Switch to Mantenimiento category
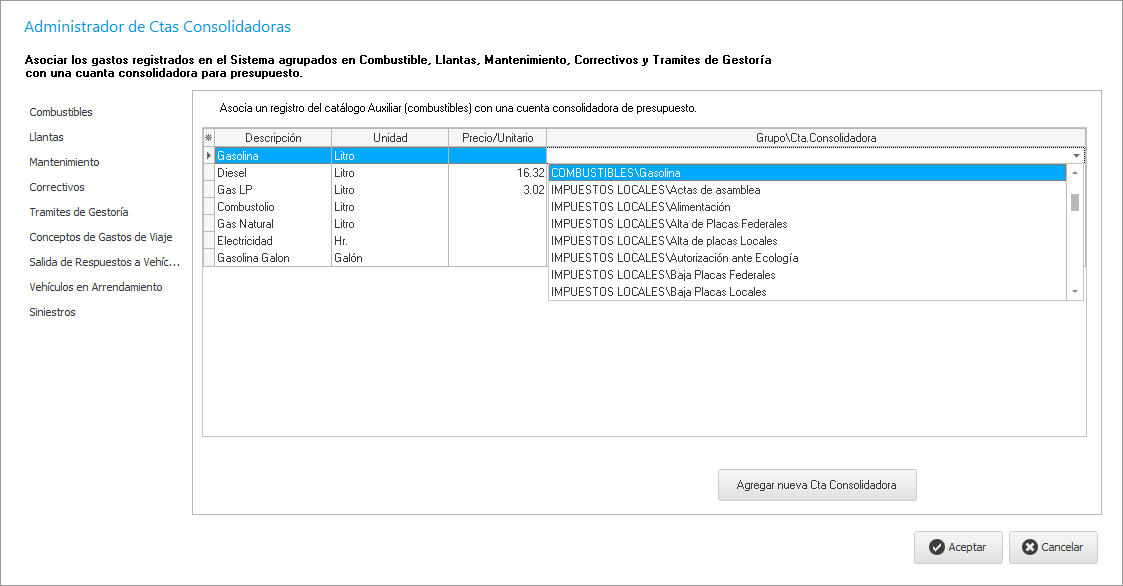 click(64, 162)
